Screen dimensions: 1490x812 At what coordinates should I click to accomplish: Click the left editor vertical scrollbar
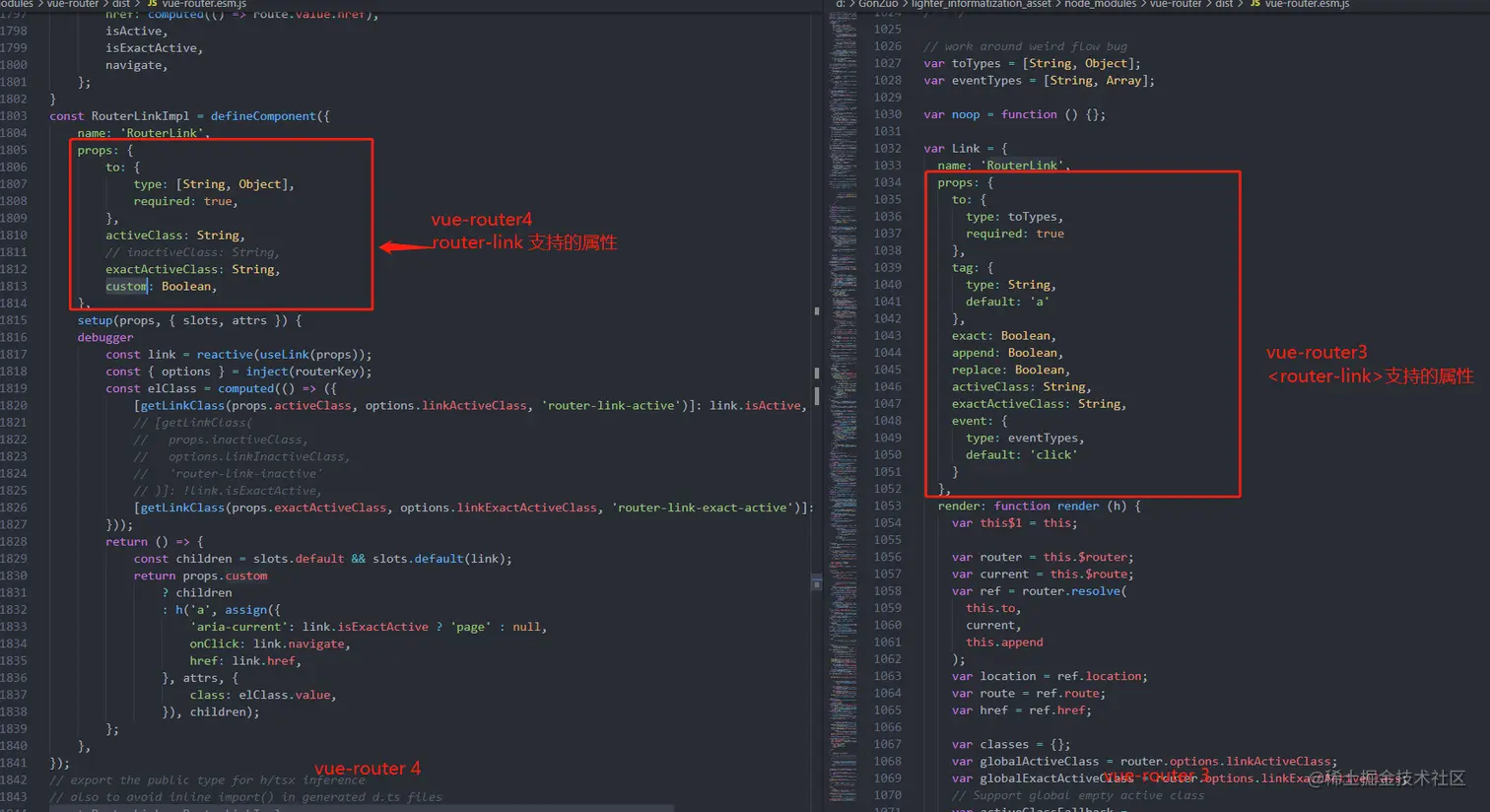tap(817, 414)
